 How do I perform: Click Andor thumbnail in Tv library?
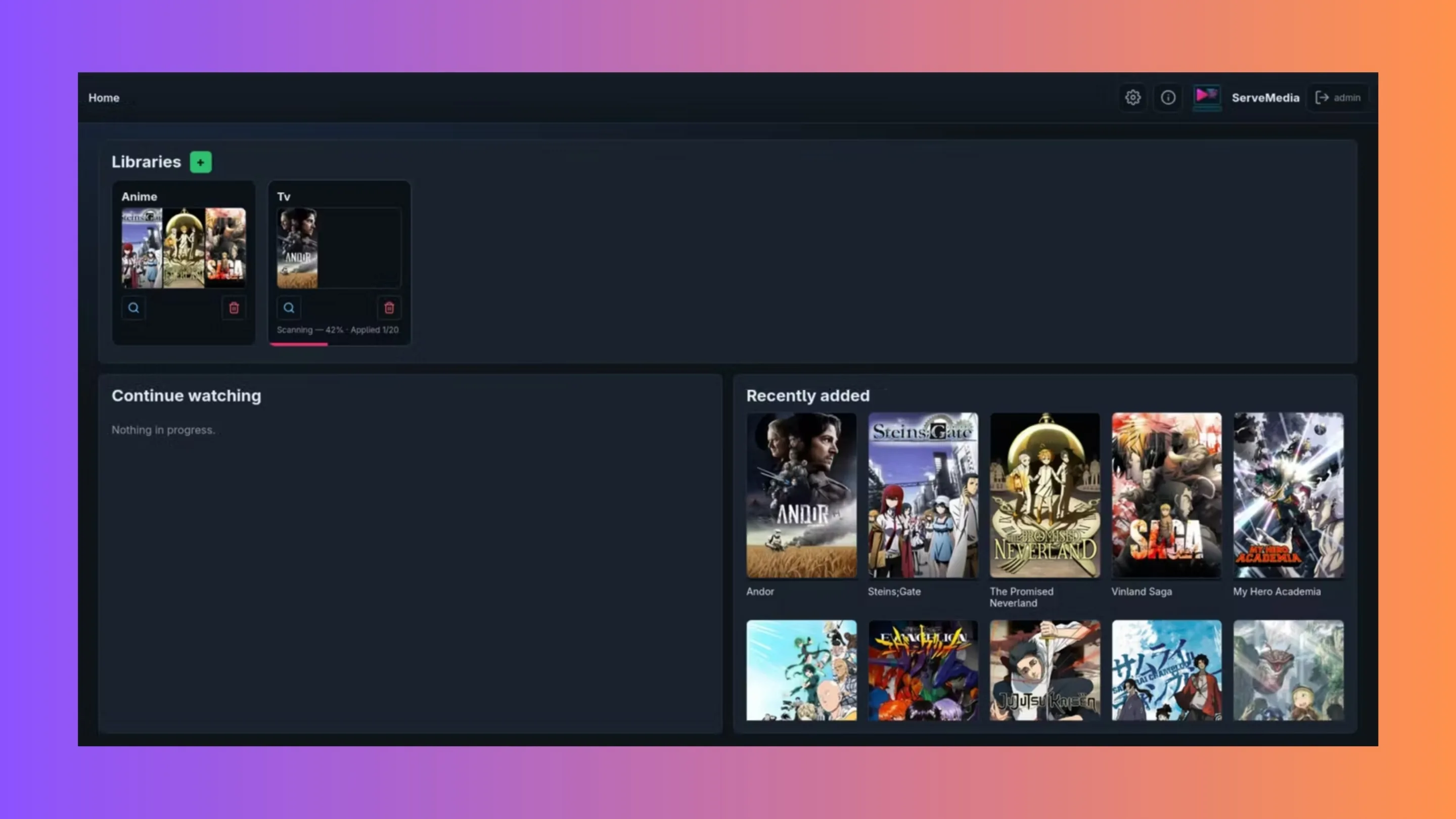click(x=297, y=248)
